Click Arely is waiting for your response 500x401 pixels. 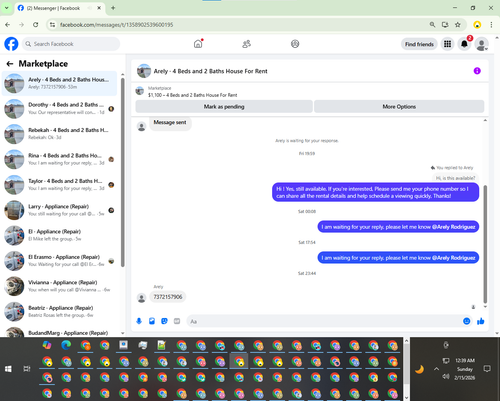pyautogui.click(x=307, y=141)
